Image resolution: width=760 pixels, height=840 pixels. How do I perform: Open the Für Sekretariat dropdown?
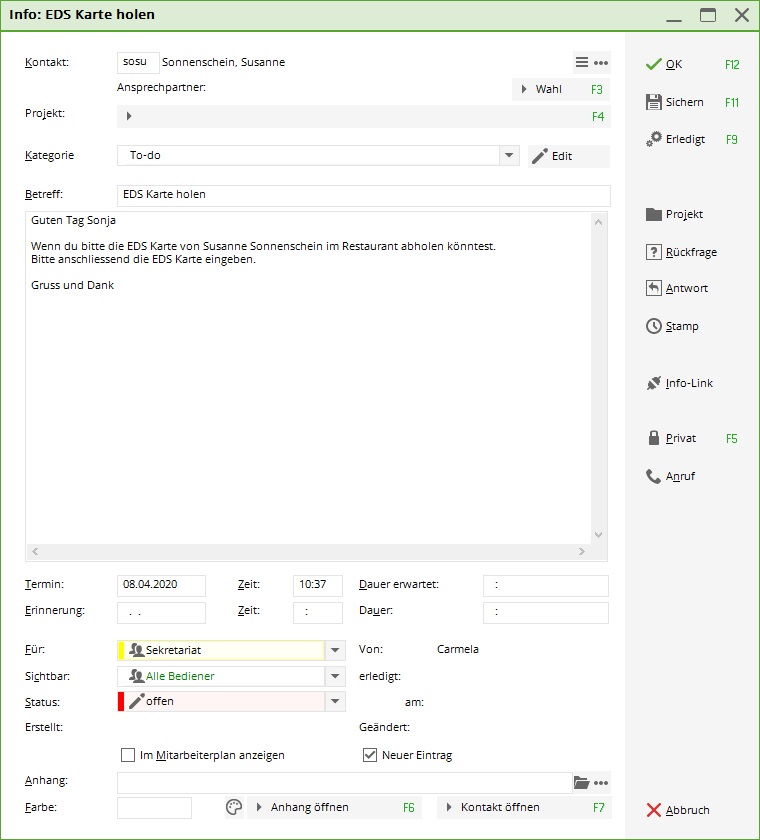[x=336, y=650]
